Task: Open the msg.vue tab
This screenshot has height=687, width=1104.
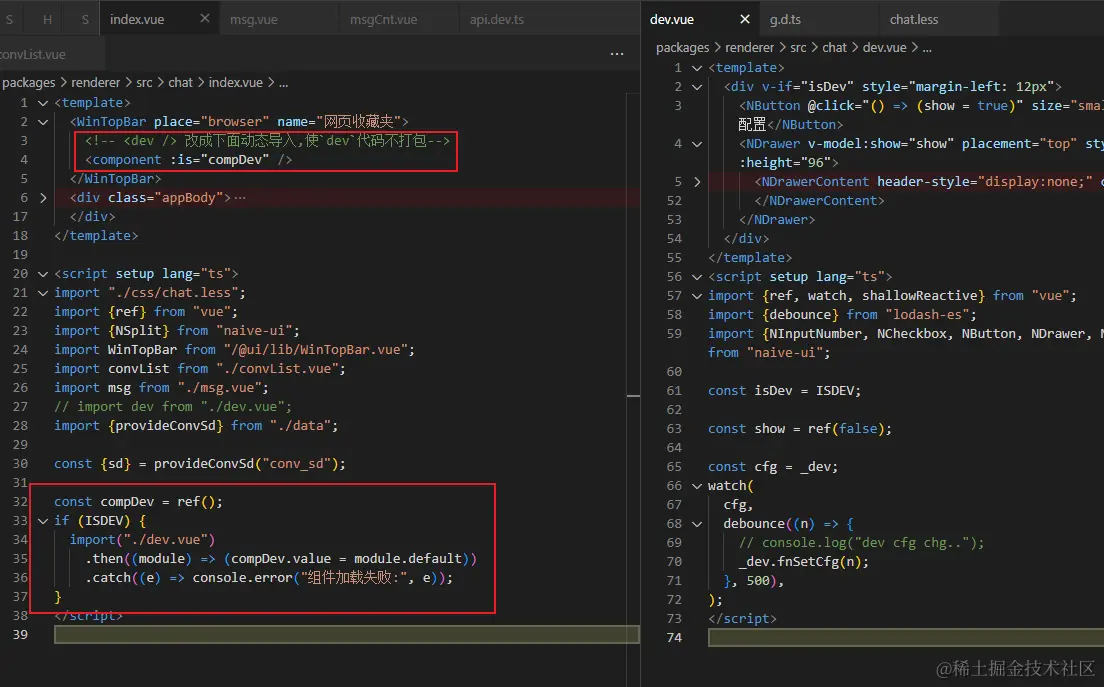Action: point(253,20)
